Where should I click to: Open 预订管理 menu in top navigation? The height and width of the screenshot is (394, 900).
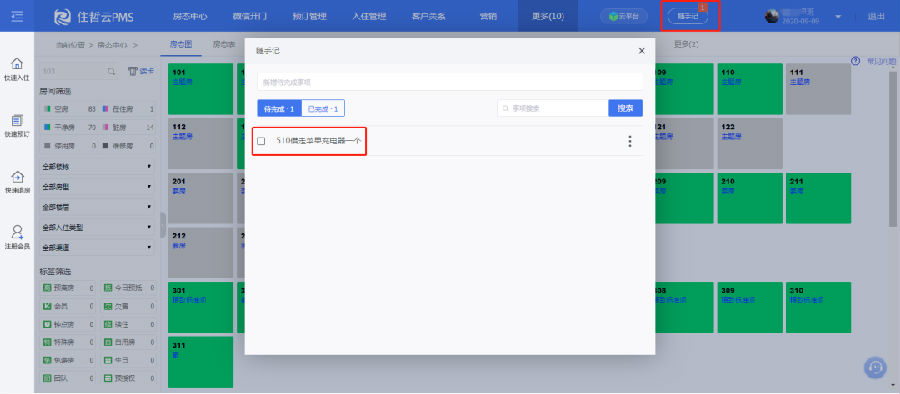(309, 17)
